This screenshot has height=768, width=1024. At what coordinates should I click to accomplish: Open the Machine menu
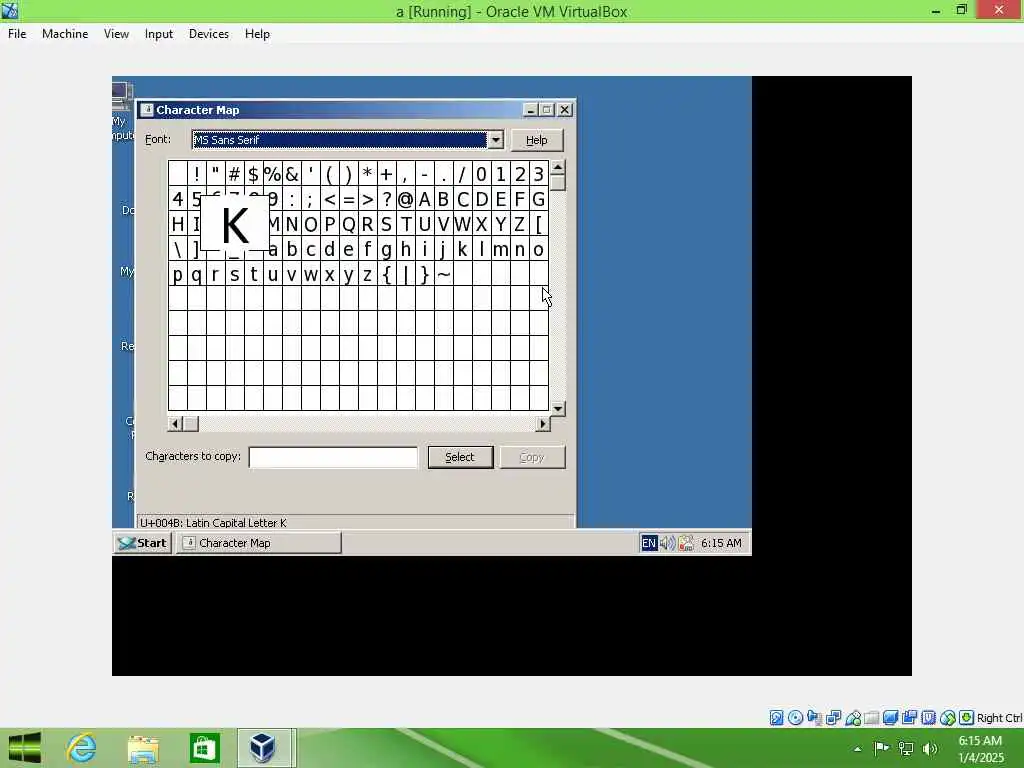65,34
